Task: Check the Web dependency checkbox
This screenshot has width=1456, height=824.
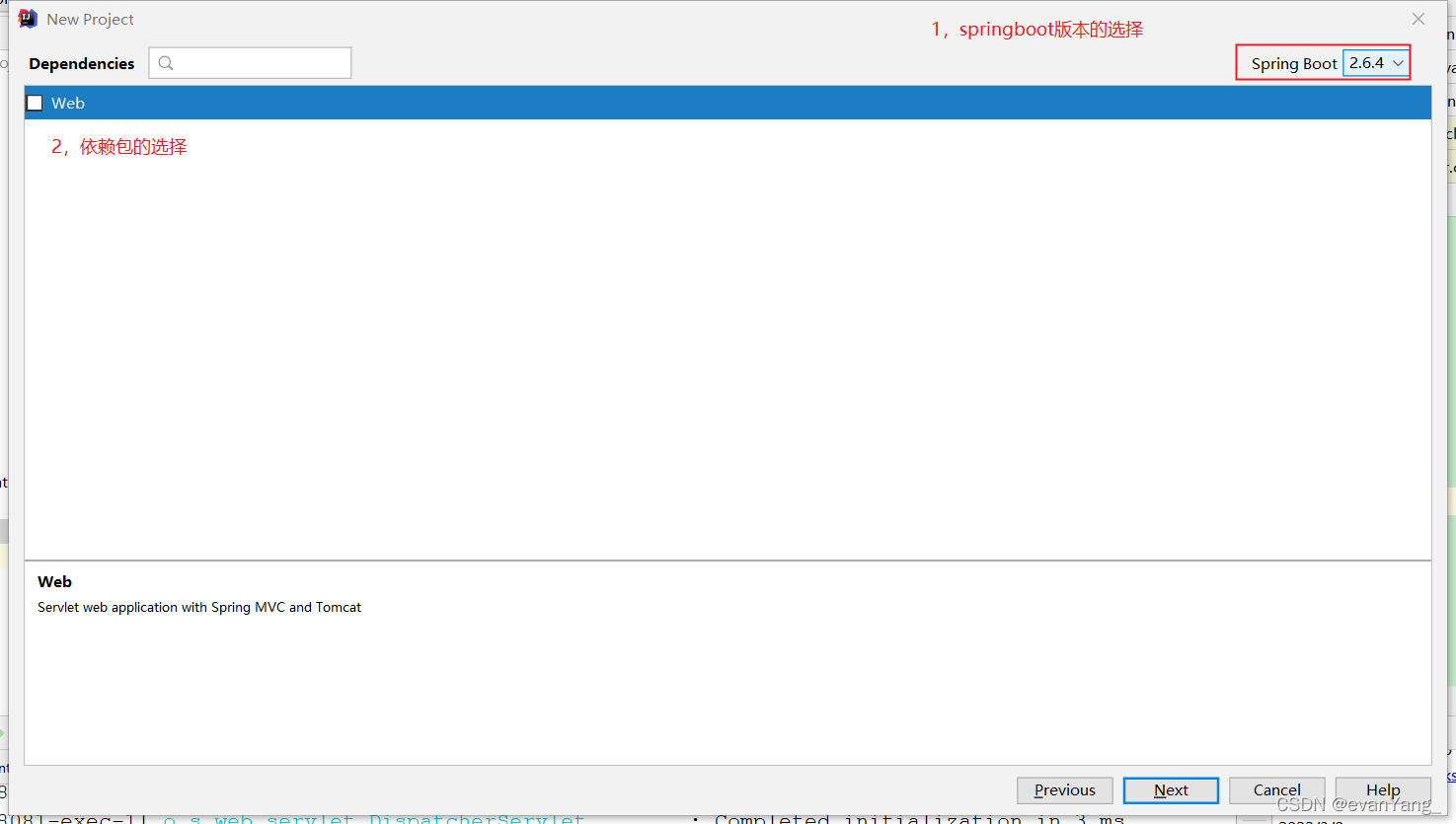Action: point(36,103)
